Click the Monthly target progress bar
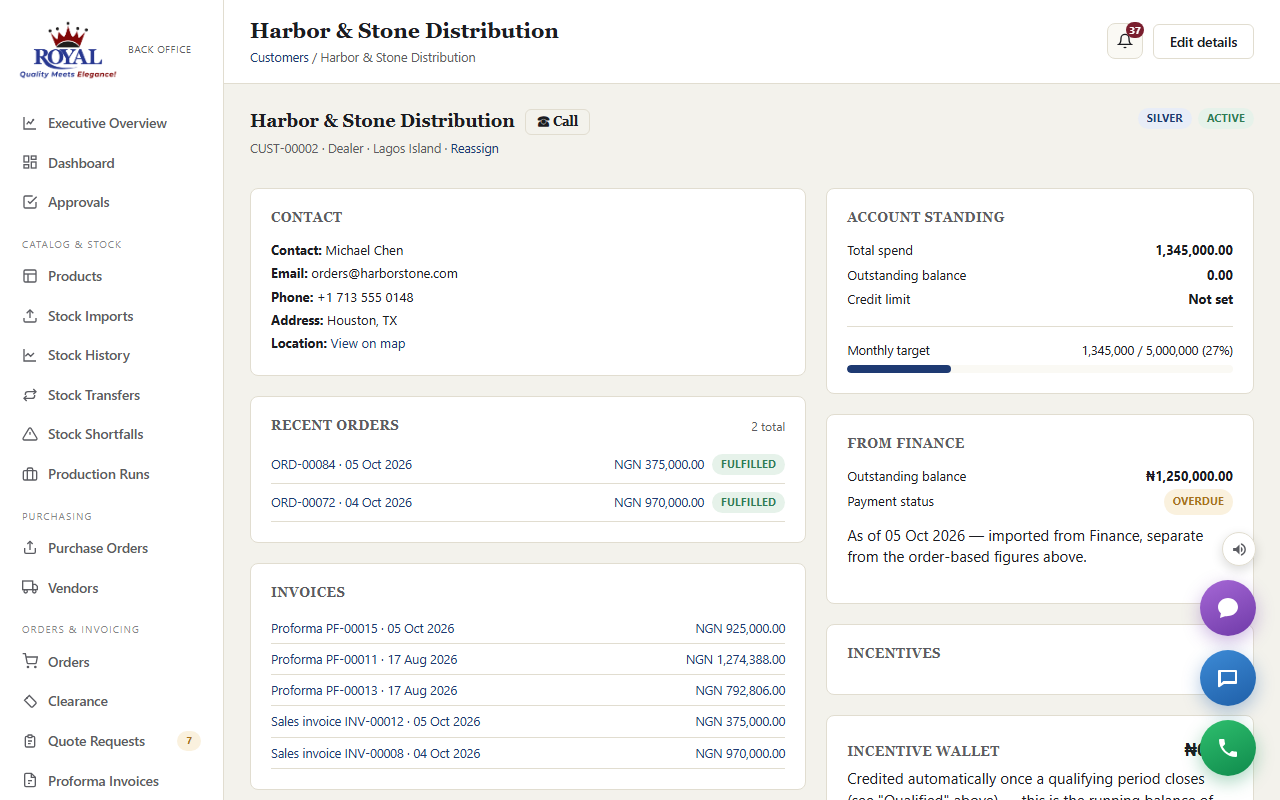Viewport: 1280px width, 800px height. 1040,369
